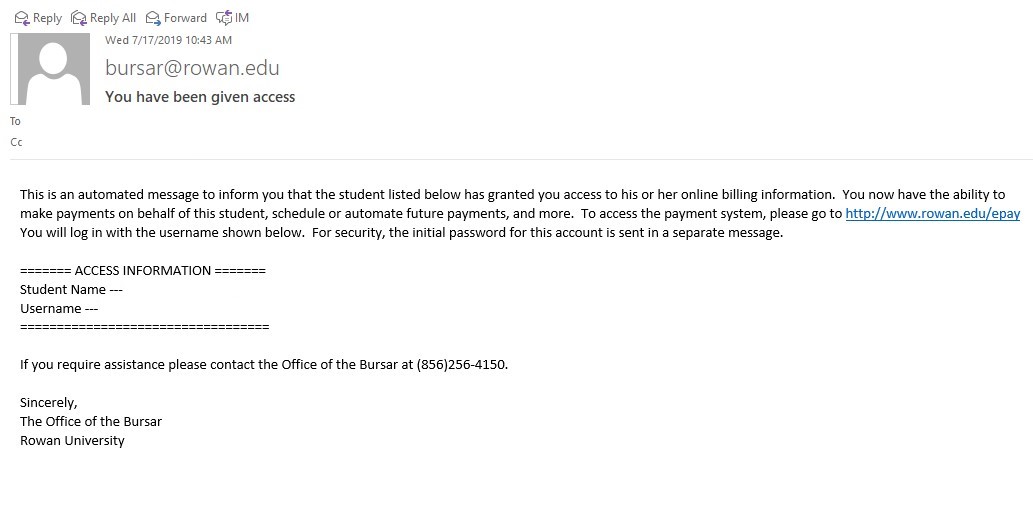Start an instant message via IM label
Viewport: 1033px width, 514px height.
(242, 18)
